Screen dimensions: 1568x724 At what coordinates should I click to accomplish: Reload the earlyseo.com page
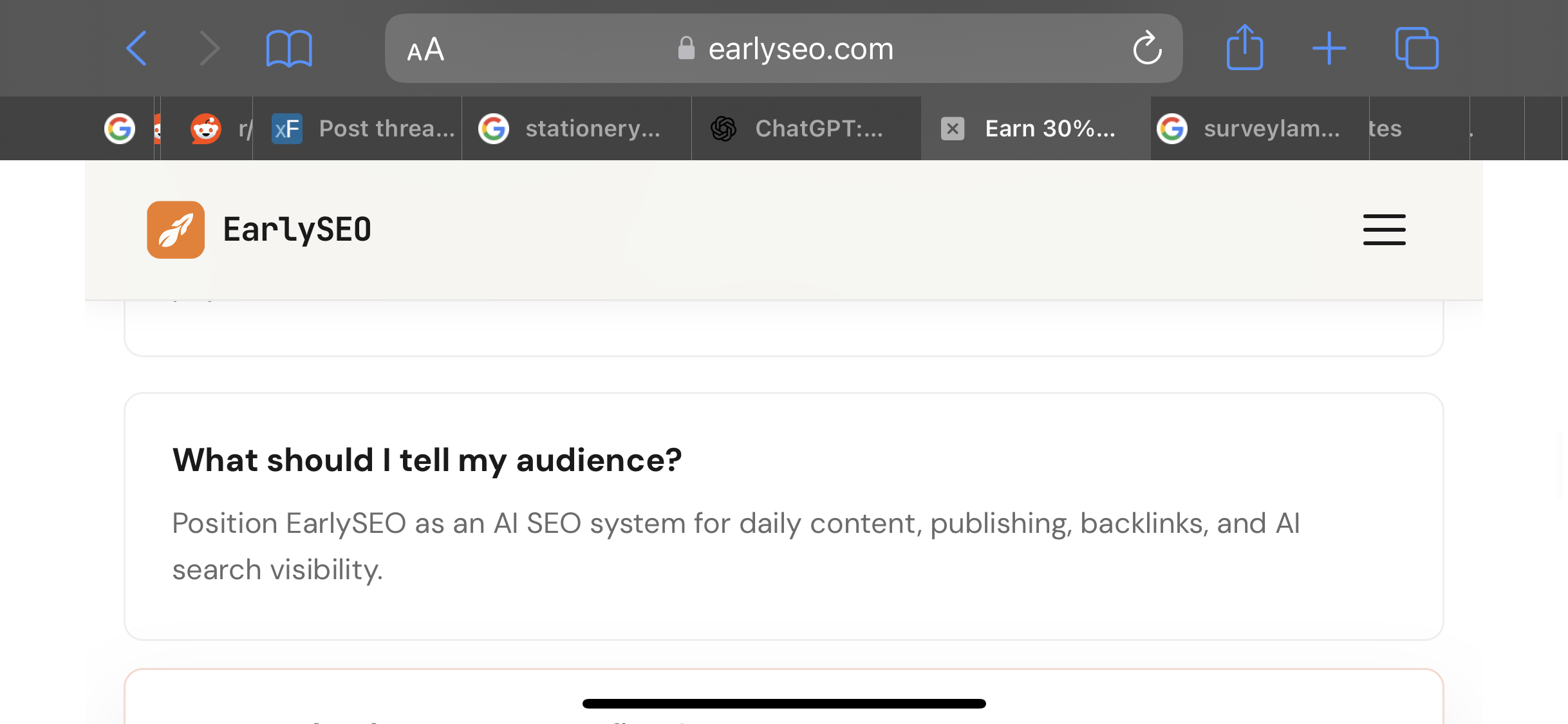[x=1147, y=48]
